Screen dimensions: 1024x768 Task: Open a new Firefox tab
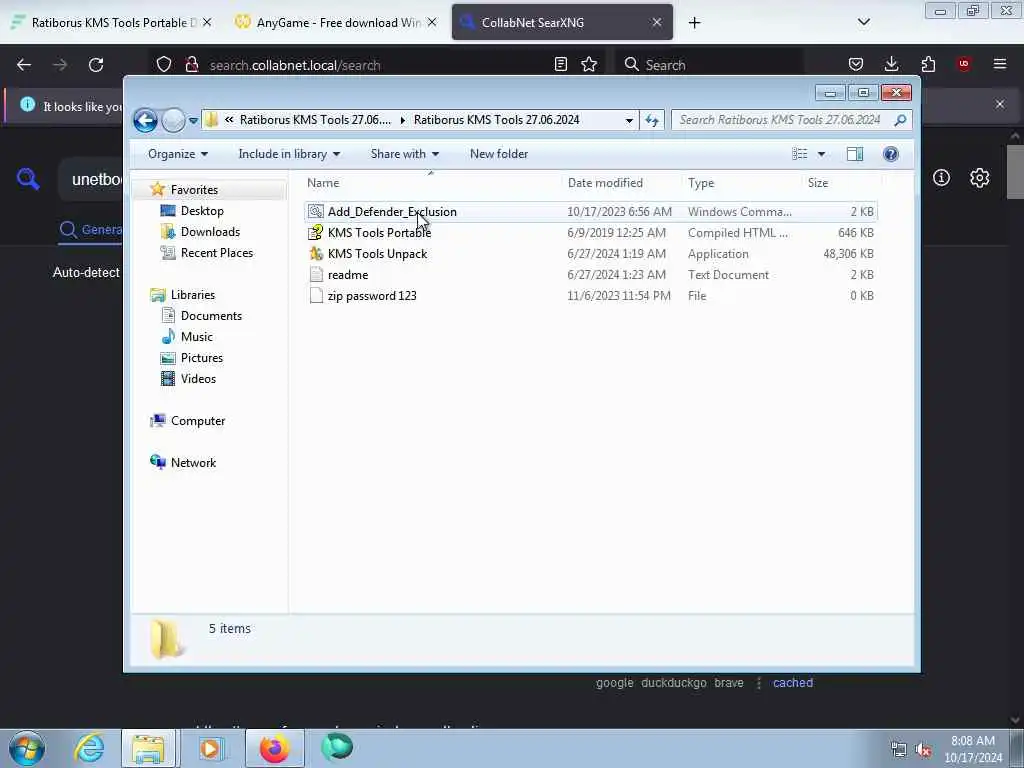[x=694, y=23]
